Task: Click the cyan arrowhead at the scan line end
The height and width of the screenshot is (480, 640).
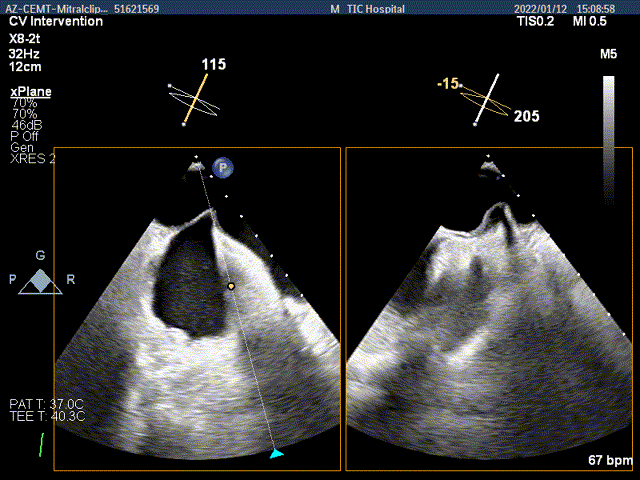Action: point(277,454)
